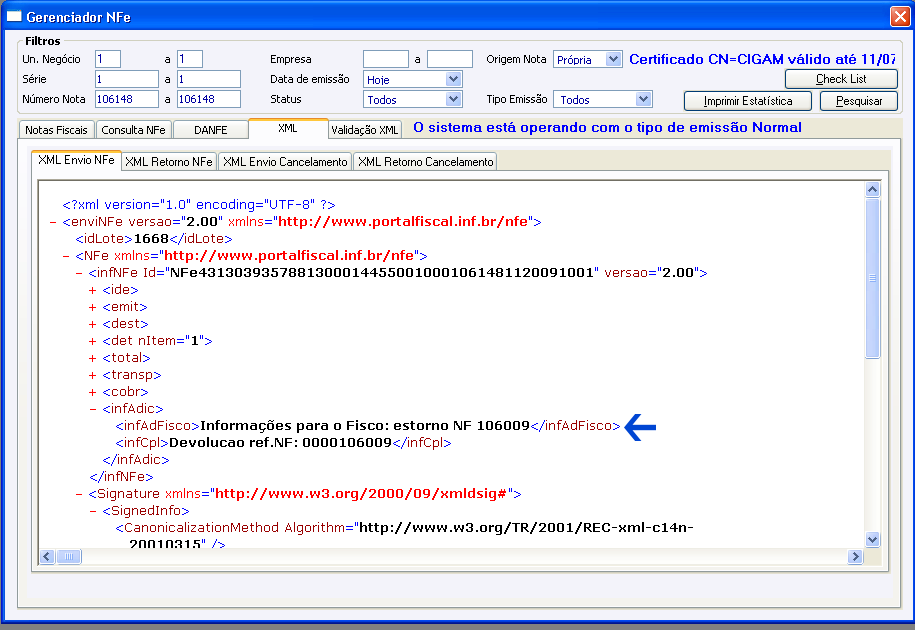Click the Número Nota start field
This screenshot has width=915, height=630.
point(127,99)
